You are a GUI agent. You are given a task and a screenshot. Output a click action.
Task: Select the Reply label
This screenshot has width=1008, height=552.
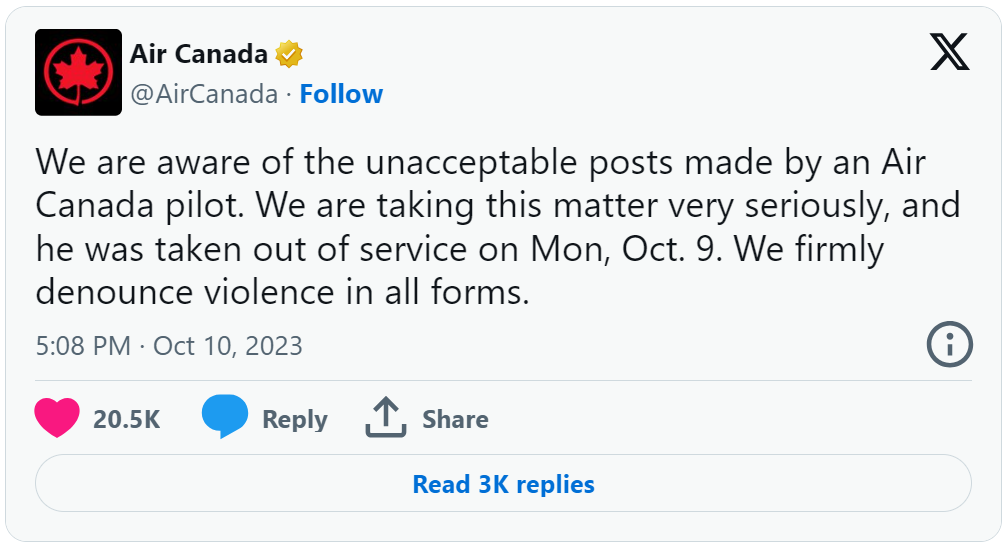(295, 420)
